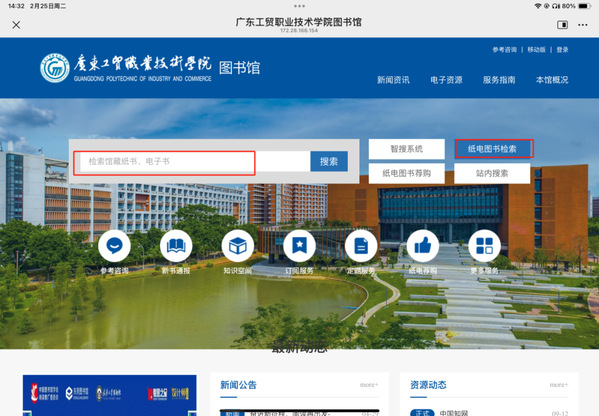Open the 定题服务 document icon
This screenshot has width=599, height=416.
[361, 246]
